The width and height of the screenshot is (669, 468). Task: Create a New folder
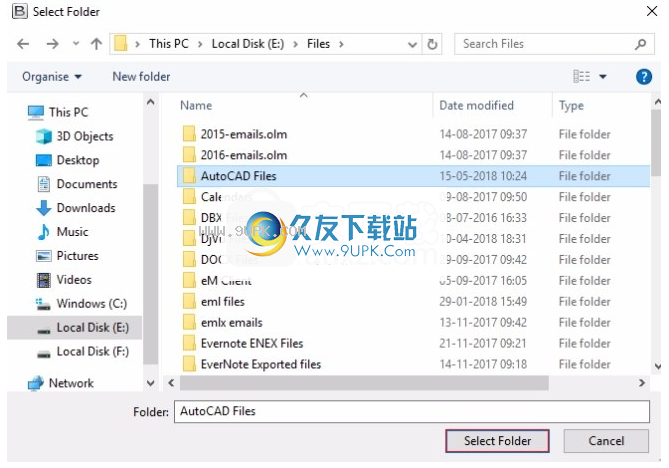pos(141,77)
